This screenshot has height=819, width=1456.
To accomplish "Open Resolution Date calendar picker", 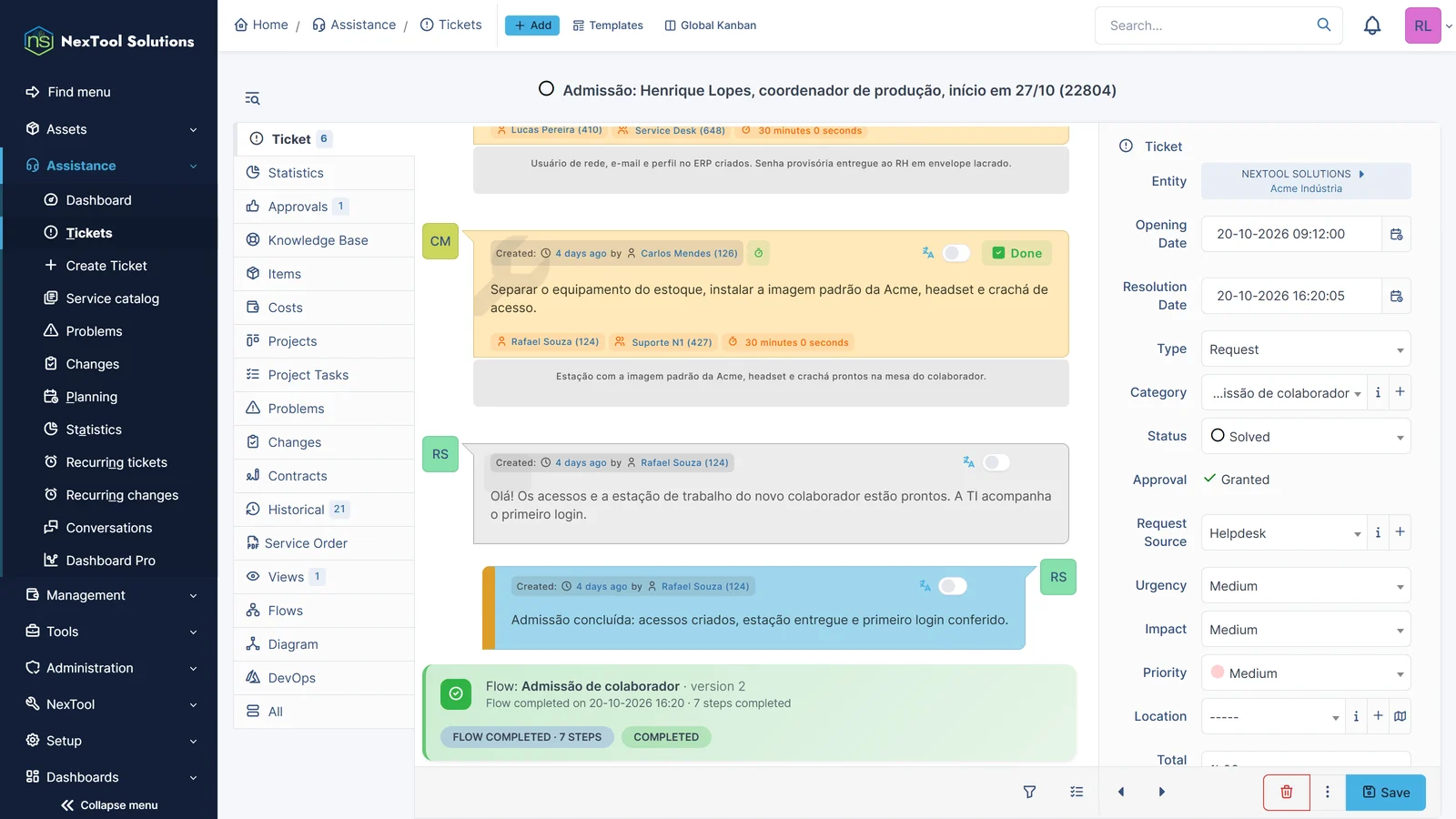I will tap(1397, 296).
